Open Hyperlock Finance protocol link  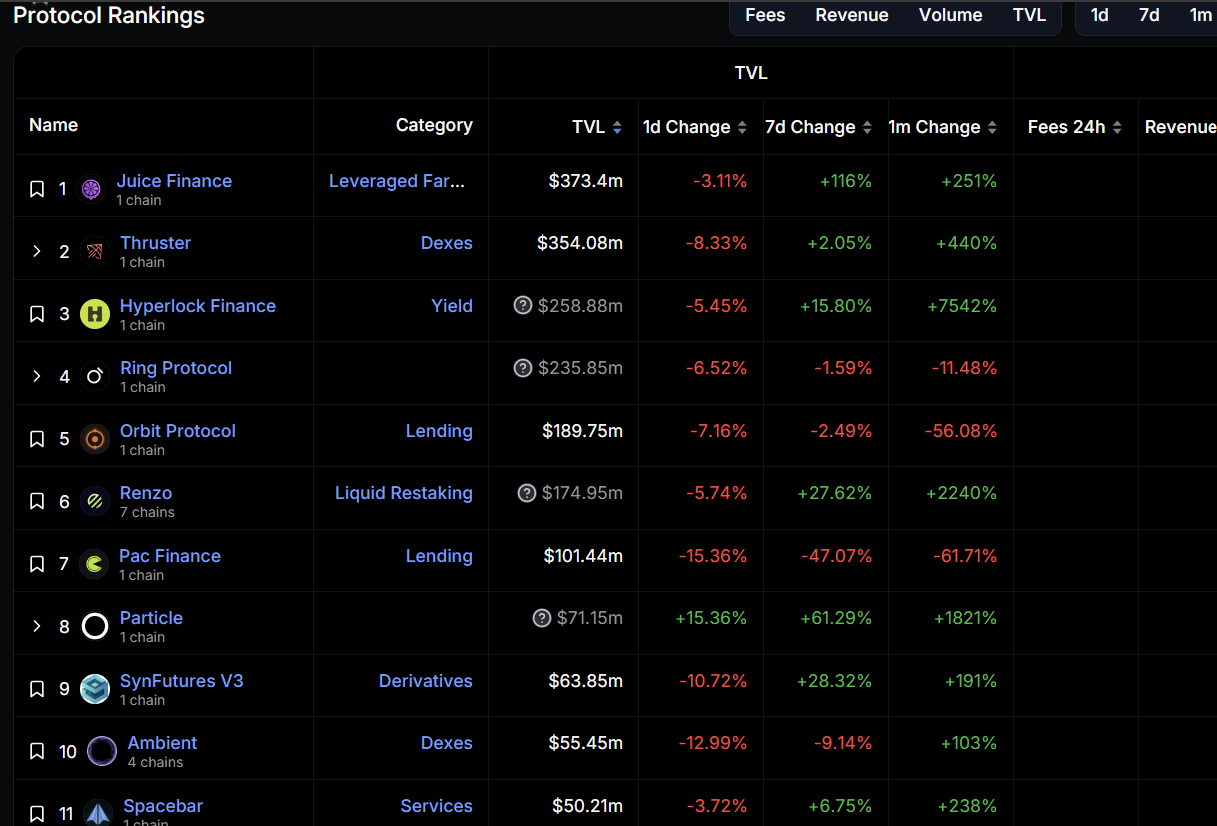198,306
